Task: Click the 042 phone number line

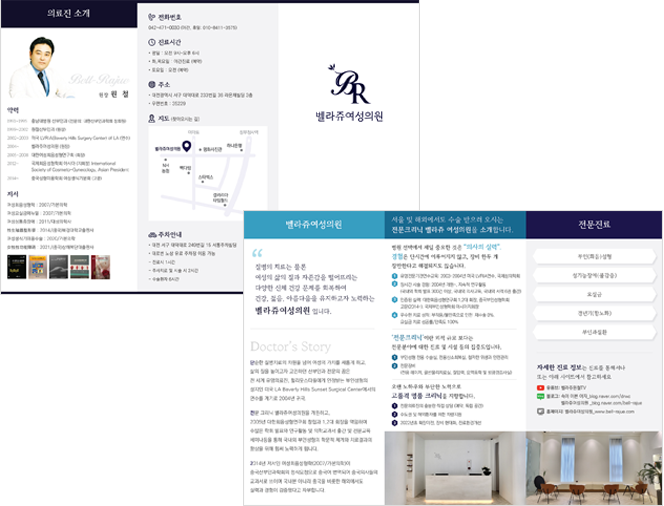Action: pyautogui.click(x=193, y=28)
